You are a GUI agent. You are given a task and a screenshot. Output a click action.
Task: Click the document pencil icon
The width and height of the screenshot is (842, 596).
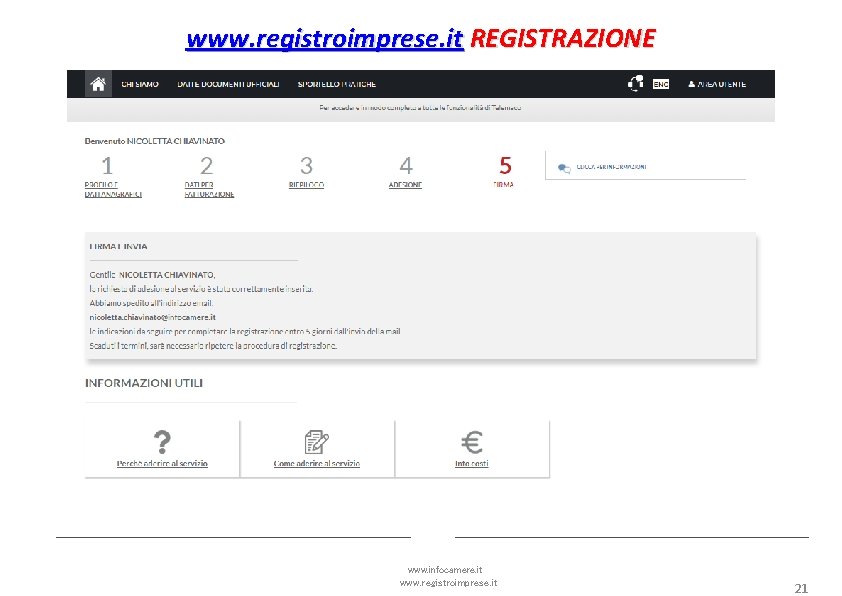coord(317,442)
